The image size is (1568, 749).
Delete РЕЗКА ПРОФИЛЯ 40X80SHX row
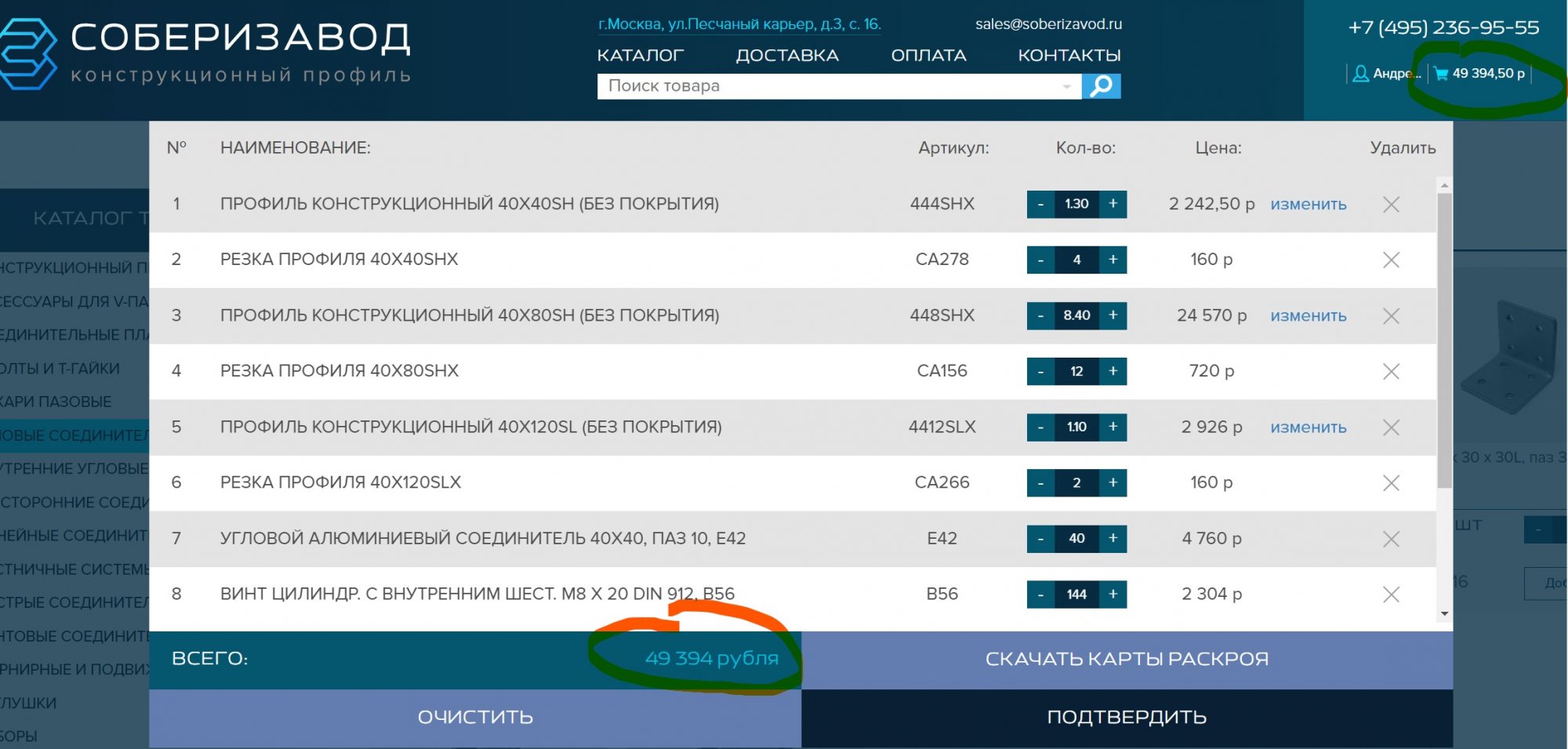click(x=1391, y=372)
